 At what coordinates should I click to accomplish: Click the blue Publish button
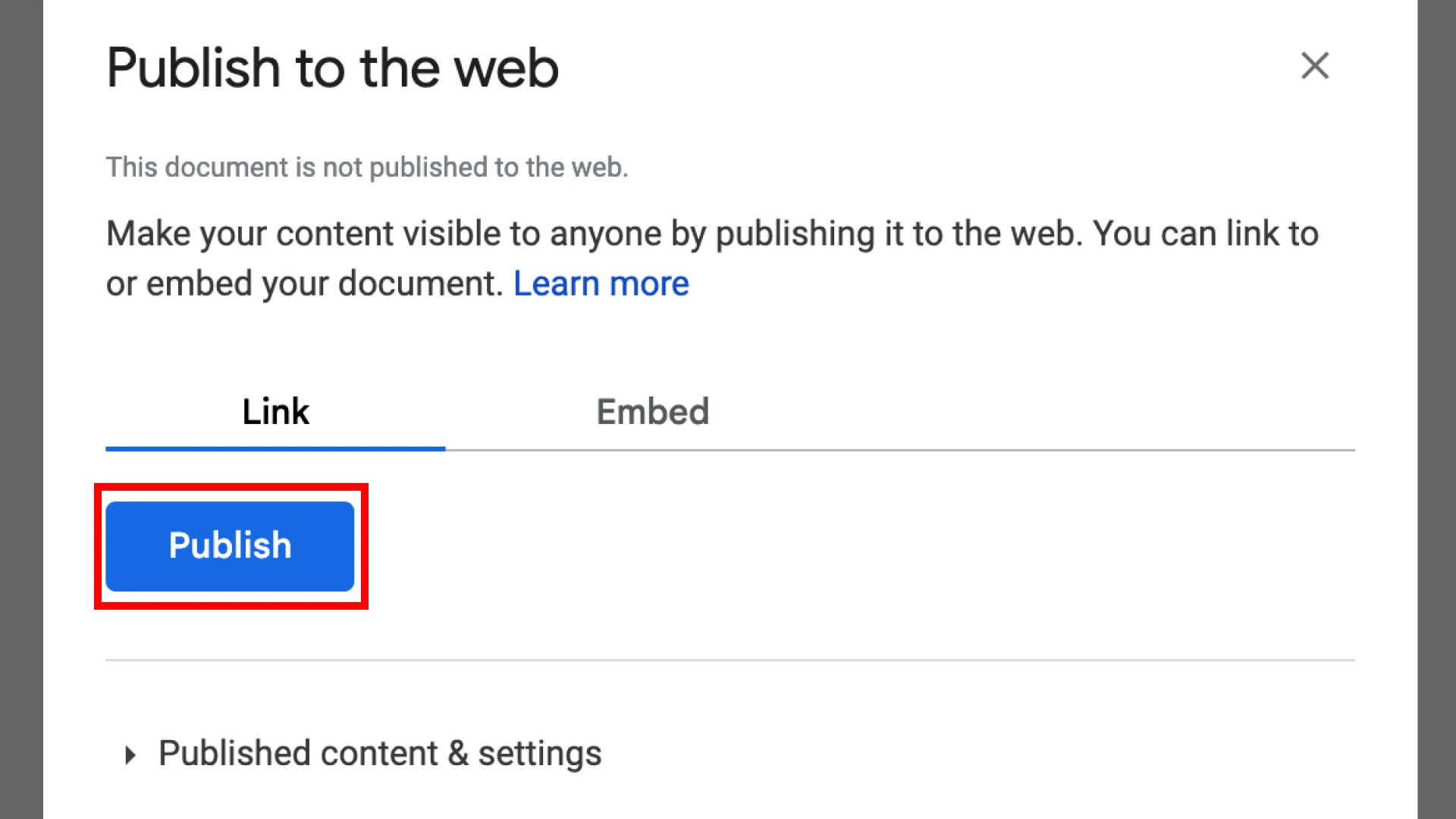(x=230, y=546)
